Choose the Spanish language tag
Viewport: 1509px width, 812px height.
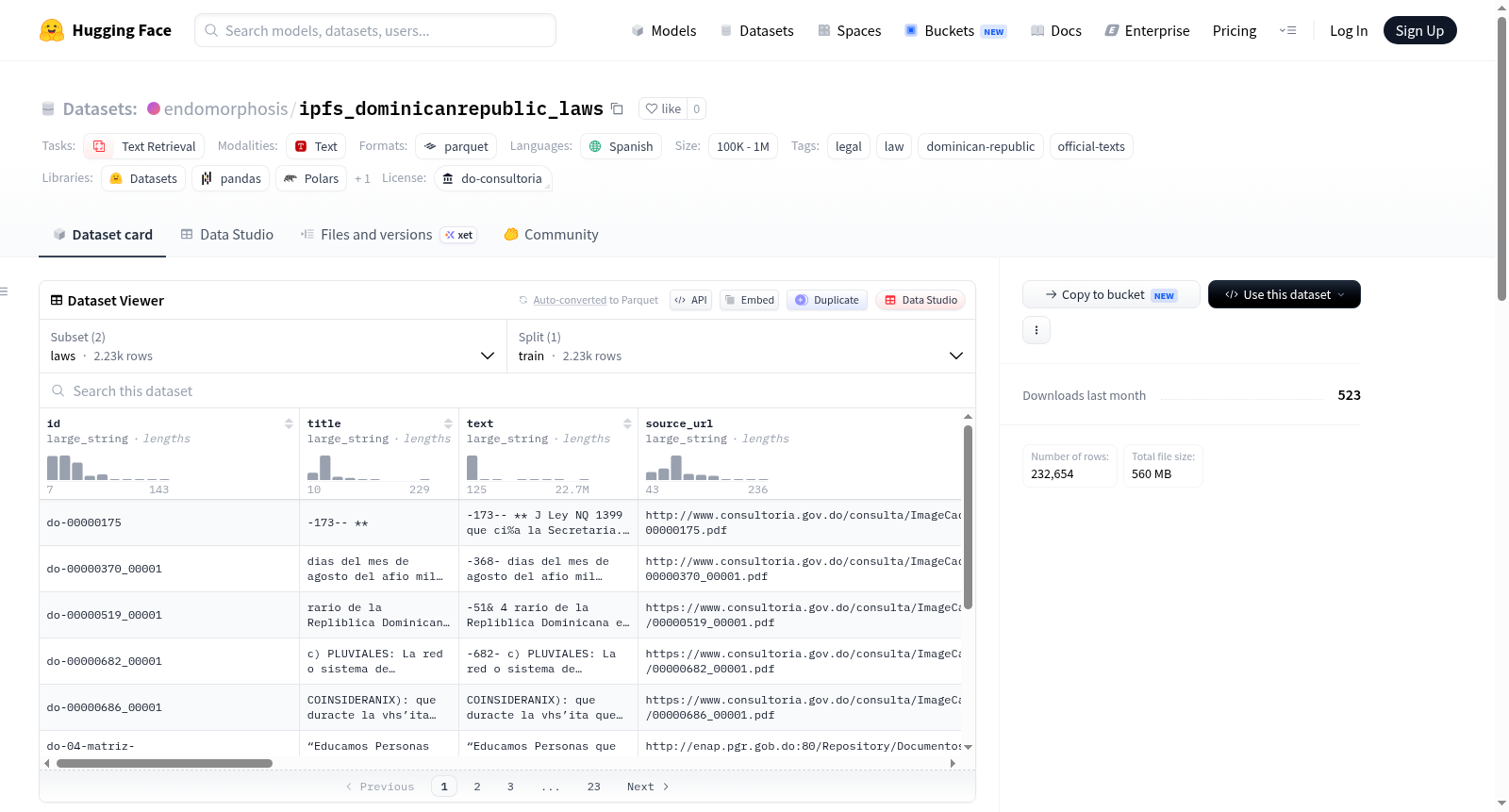621,146
